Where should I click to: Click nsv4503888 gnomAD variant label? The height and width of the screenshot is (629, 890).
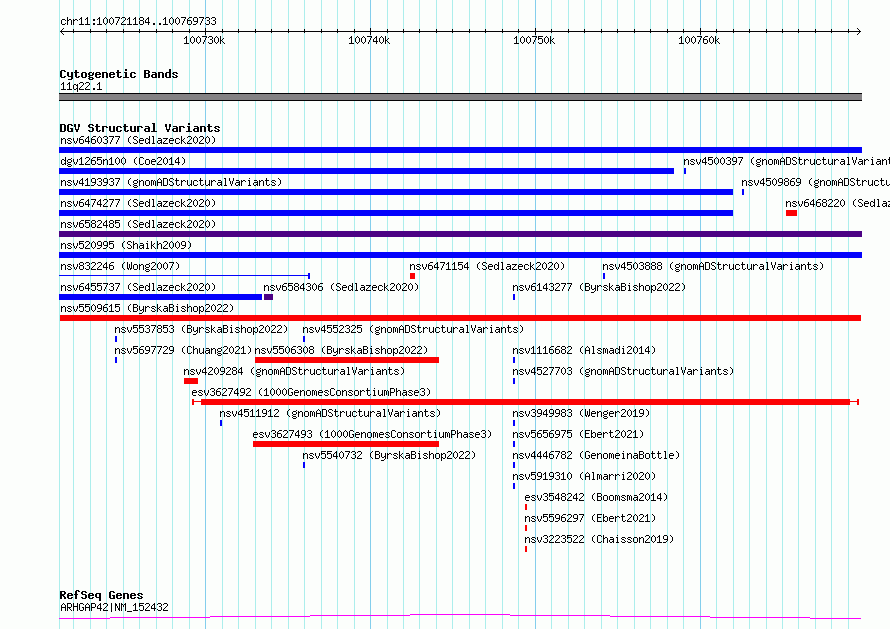point(713,266)
